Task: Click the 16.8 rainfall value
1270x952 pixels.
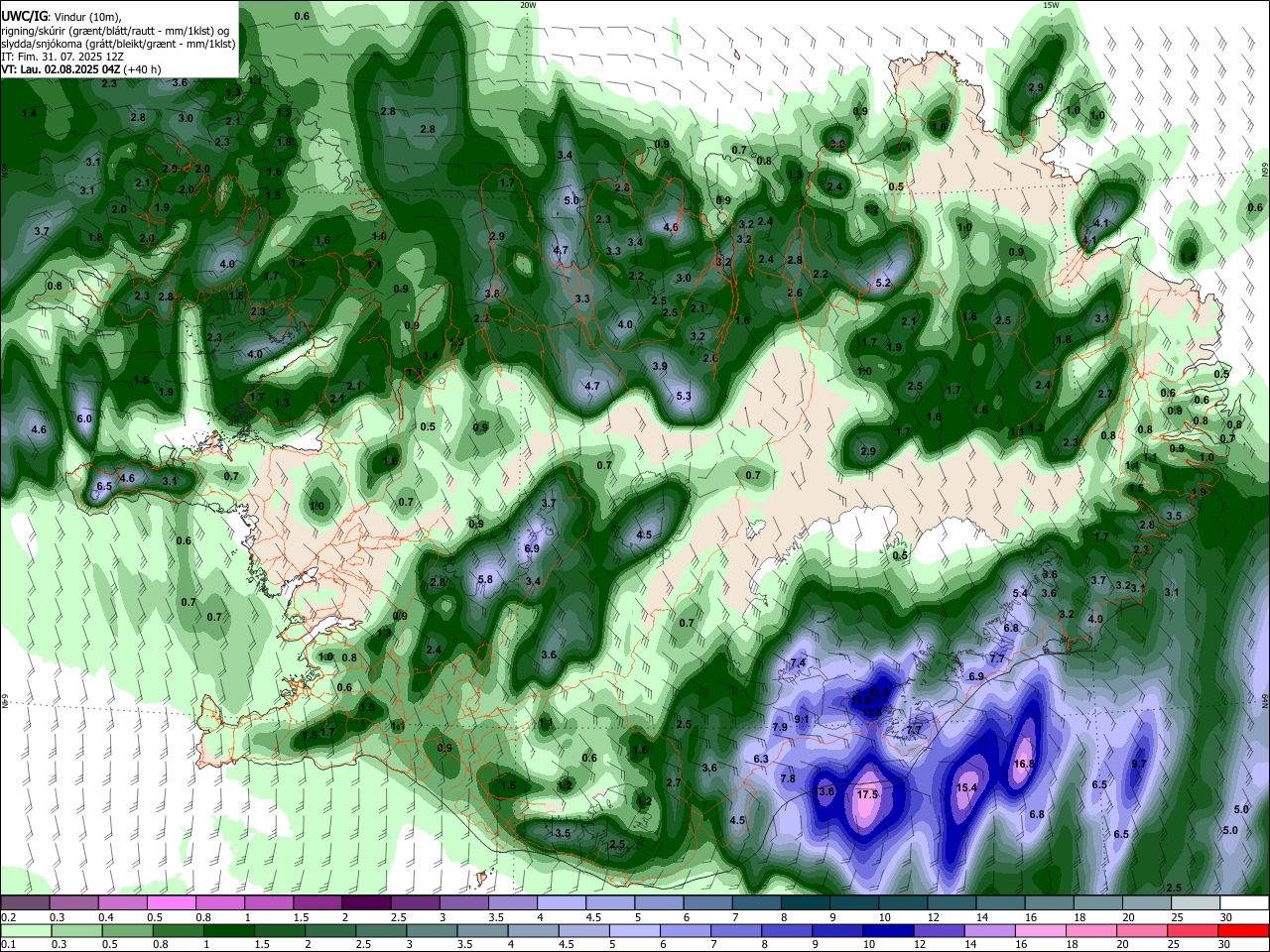Action: coord(1025,764)
